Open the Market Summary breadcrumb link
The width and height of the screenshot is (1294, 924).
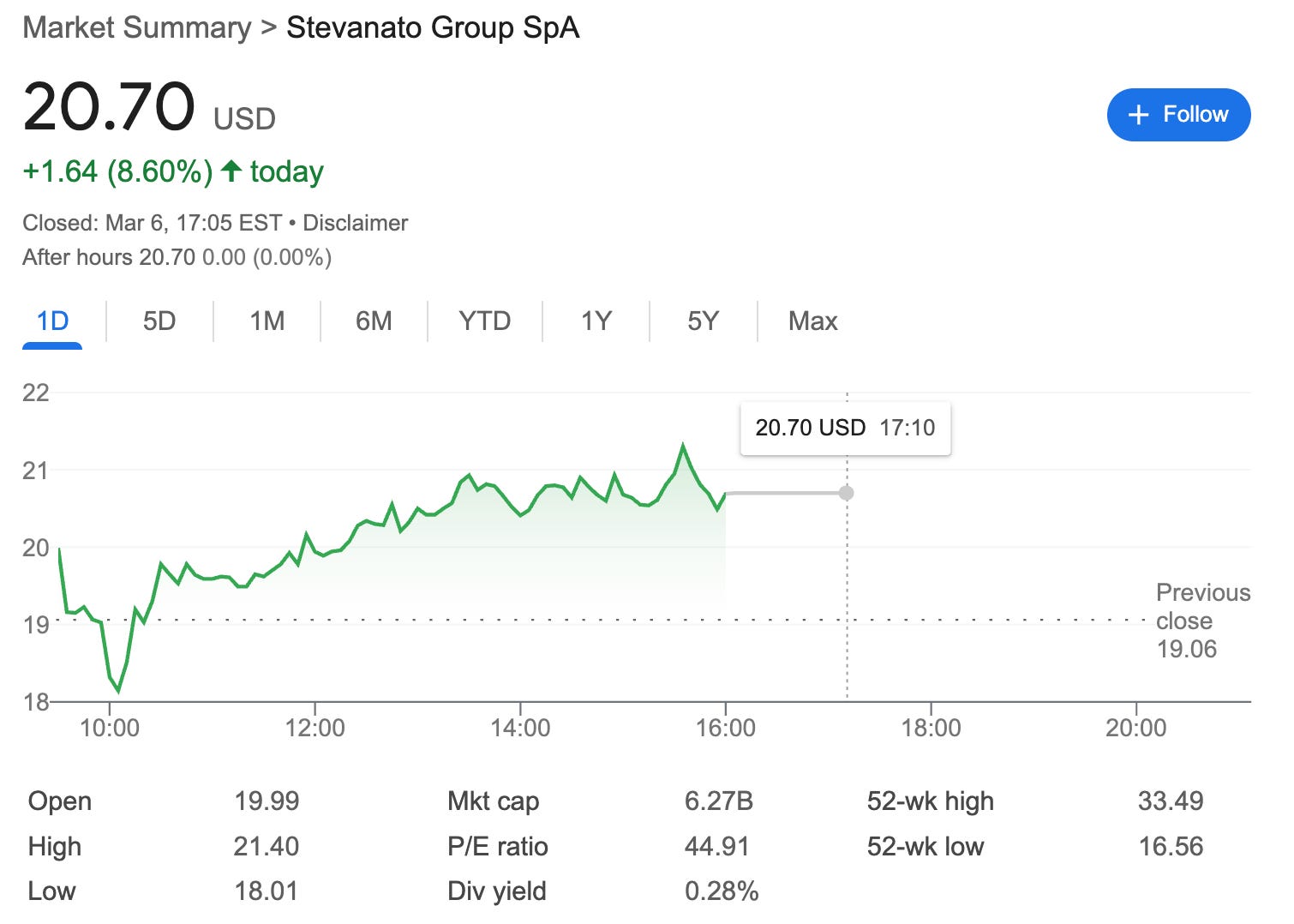click(137, 27)
